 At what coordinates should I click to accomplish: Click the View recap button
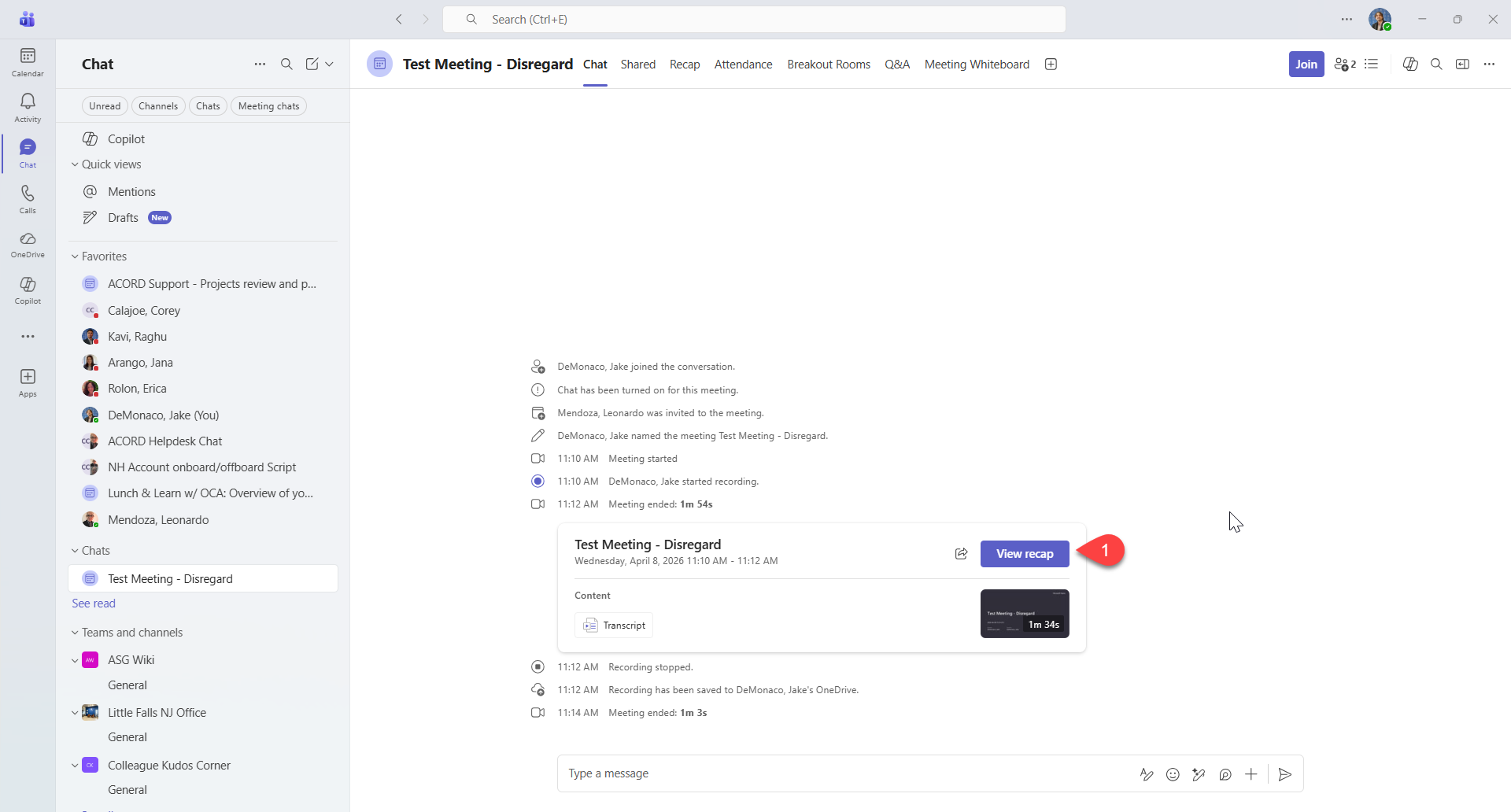(1024, 554)
